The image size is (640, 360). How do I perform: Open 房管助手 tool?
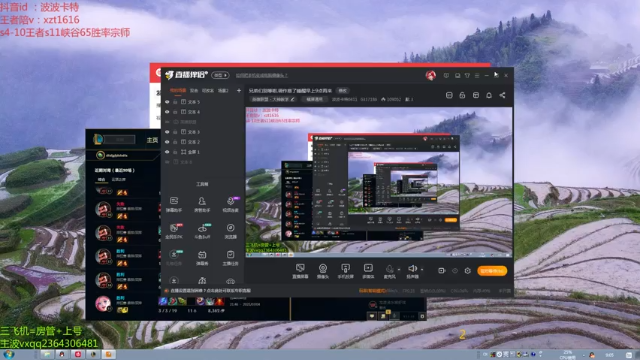point(202,204)
